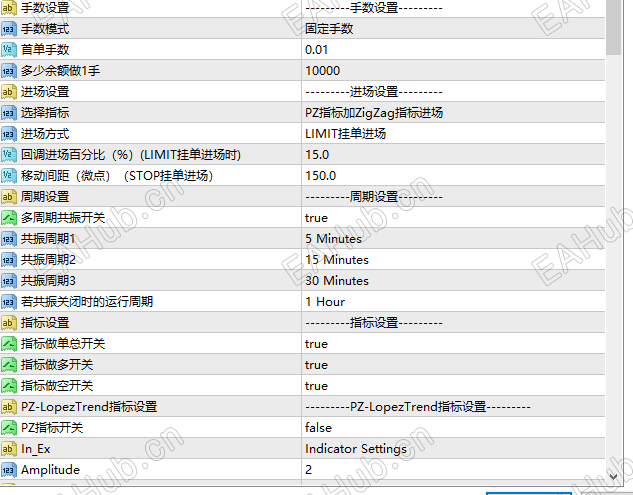Open 选择指标 dropdown showing PZ指标加ZigZag指标进场

pos(453,113)
